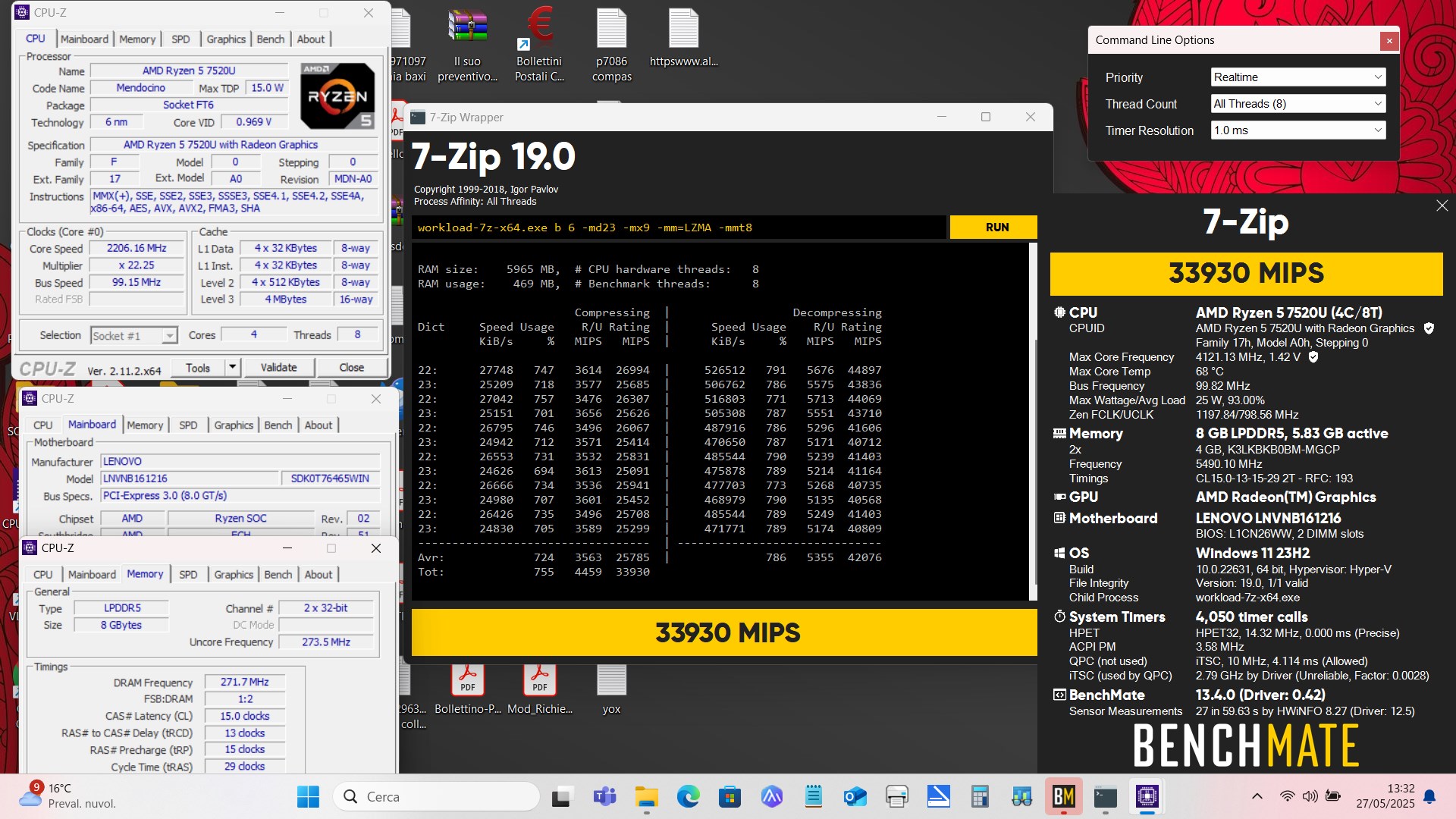
Task: Select the Mod_Richie... PDF desktop icon
Action: tap(539, 689)
